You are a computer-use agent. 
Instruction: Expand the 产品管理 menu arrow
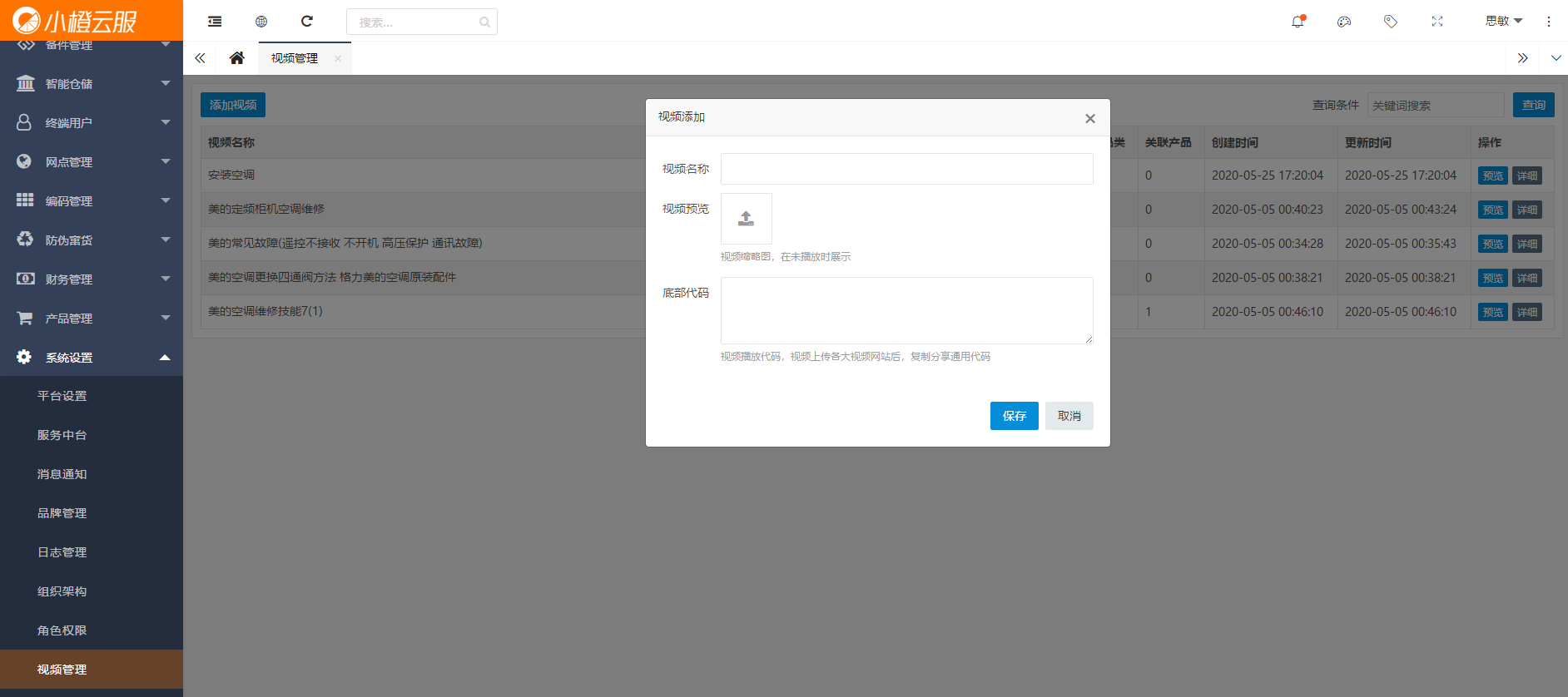[x=165, y=318]
